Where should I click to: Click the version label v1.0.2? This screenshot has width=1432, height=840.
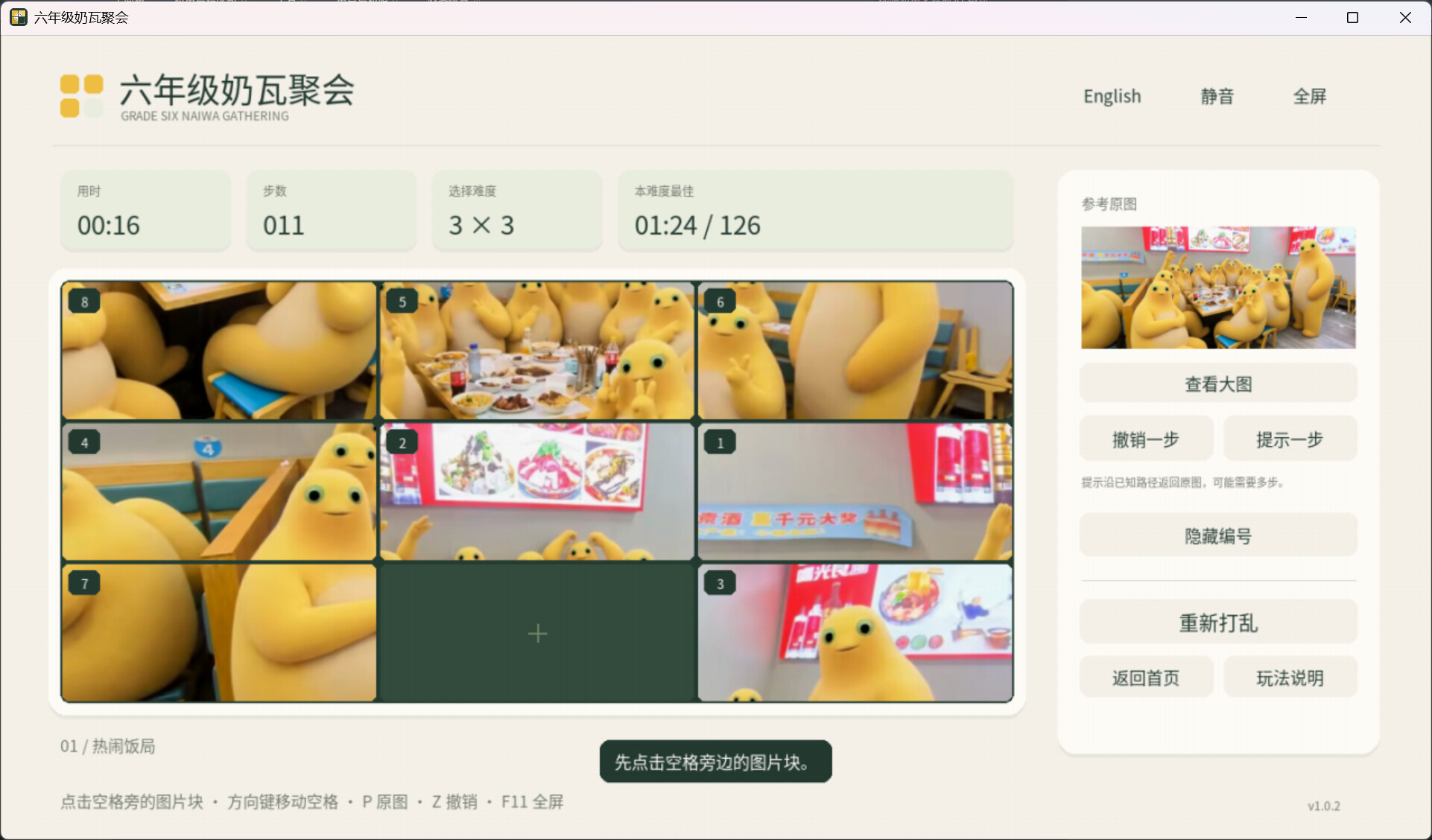click(x=1323, y=806)
